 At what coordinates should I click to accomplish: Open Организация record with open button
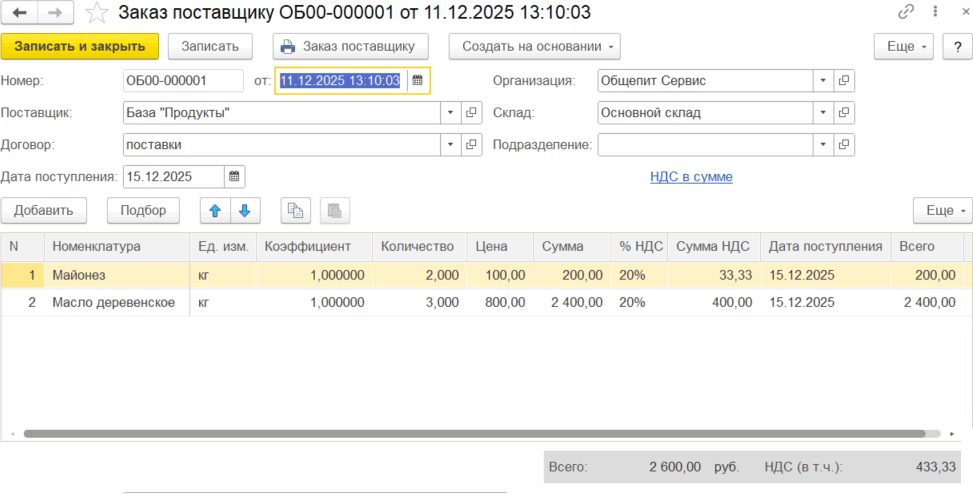point(844,81)
